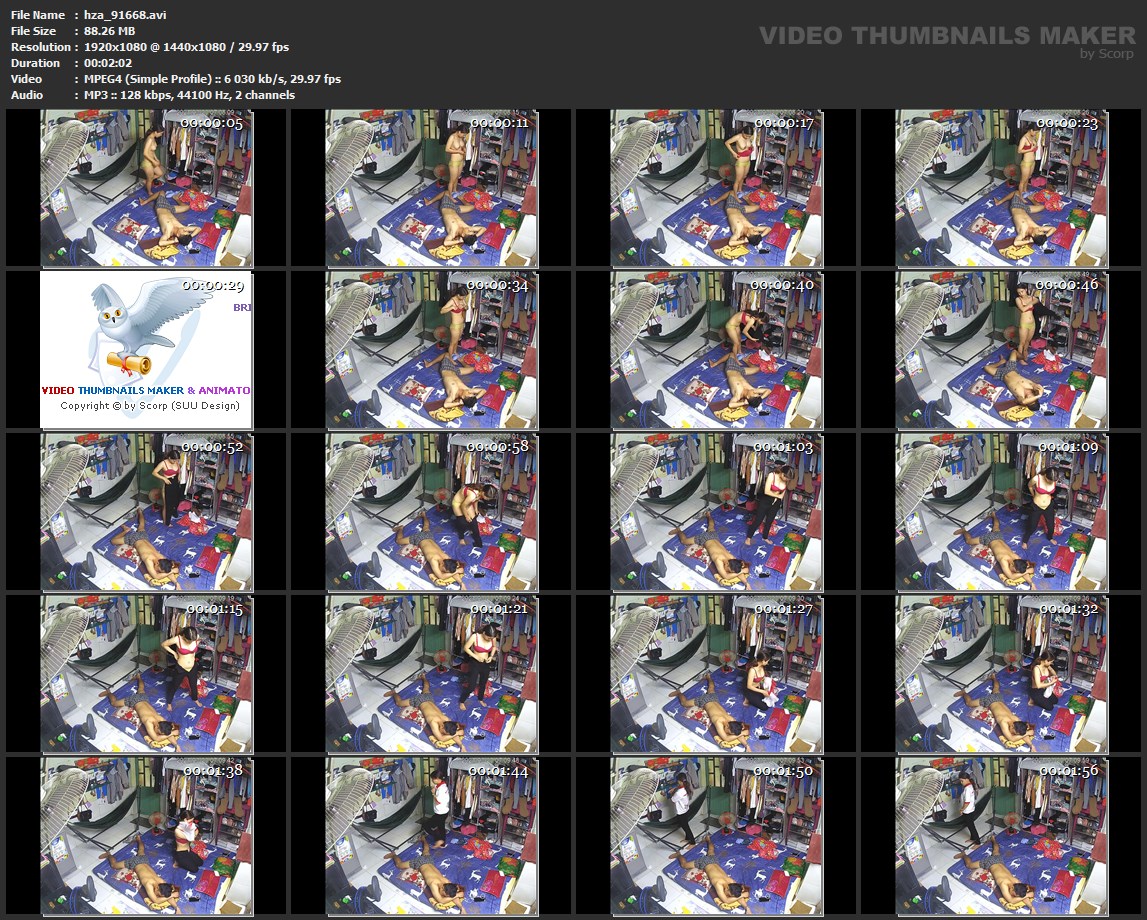Select the thumbnail stamped 00:00:11
Image resolution: width=1147 pixels, height=920 pixels.
[x=431, y=188]
